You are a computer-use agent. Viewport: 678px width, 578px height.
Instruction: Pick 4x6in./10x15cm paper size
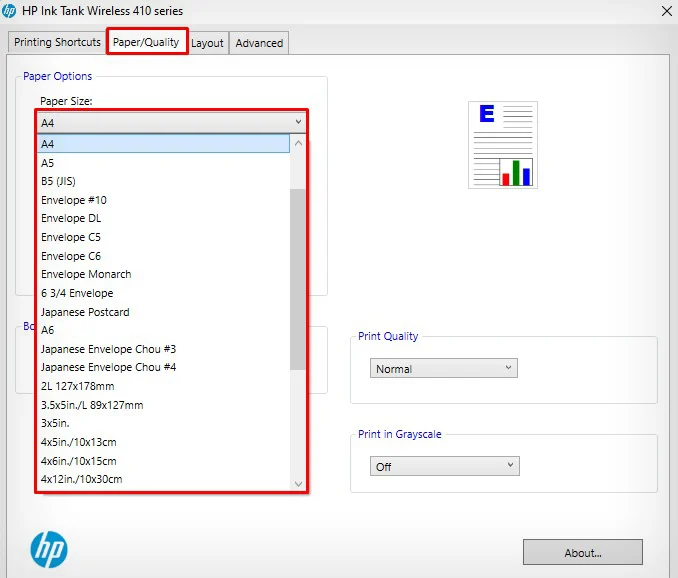click(x=163, y=461)
